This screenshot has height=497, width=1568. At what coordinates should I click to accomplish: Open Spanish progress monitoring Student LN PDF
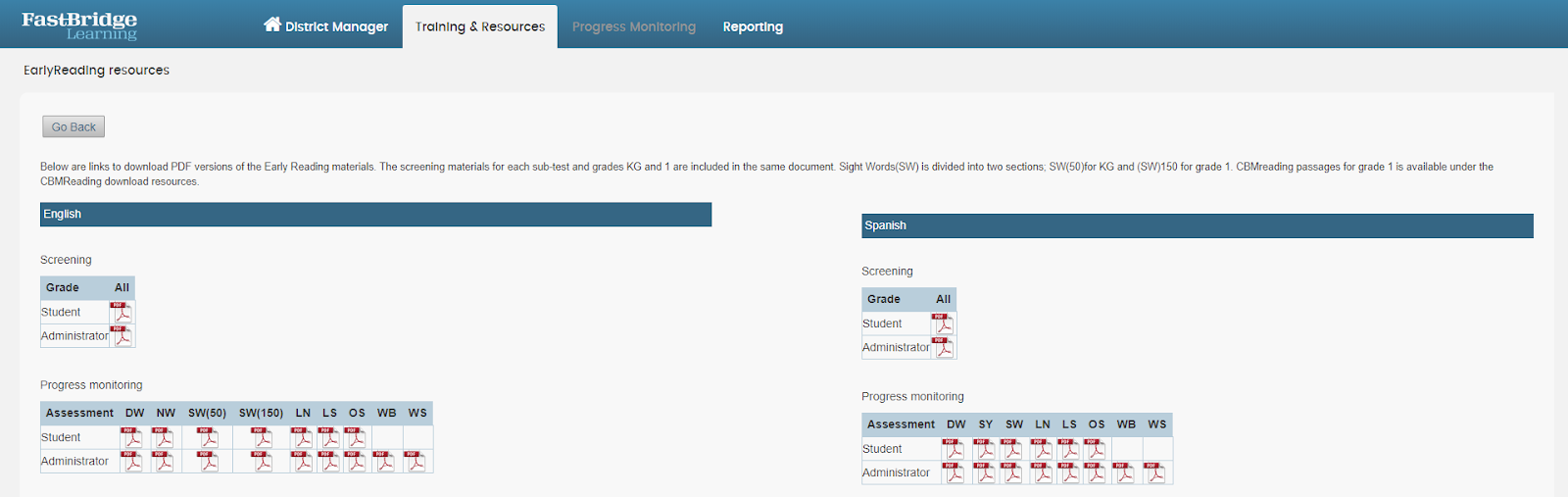click(1041, 449)
